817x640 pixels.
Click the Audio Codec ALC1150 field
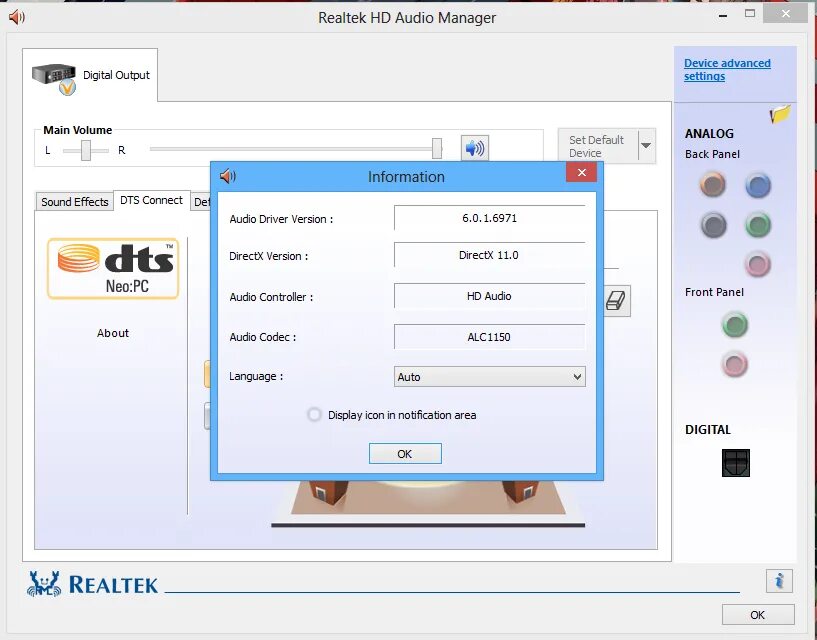pos(489,337)
